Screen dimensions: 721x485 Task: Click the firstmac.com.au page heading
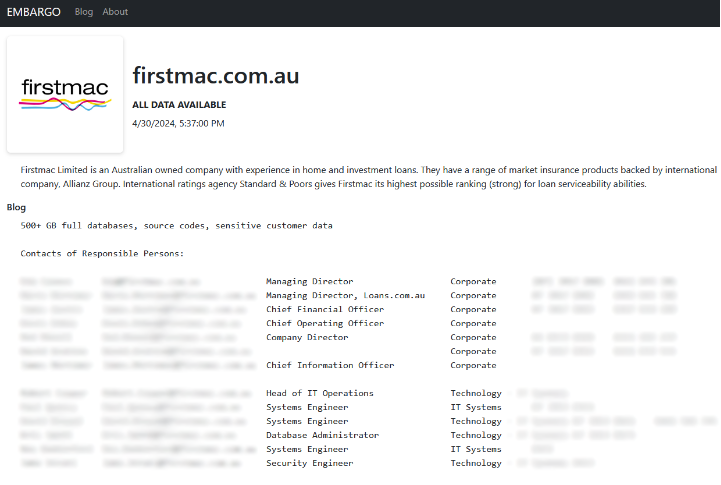pos(215,76)
